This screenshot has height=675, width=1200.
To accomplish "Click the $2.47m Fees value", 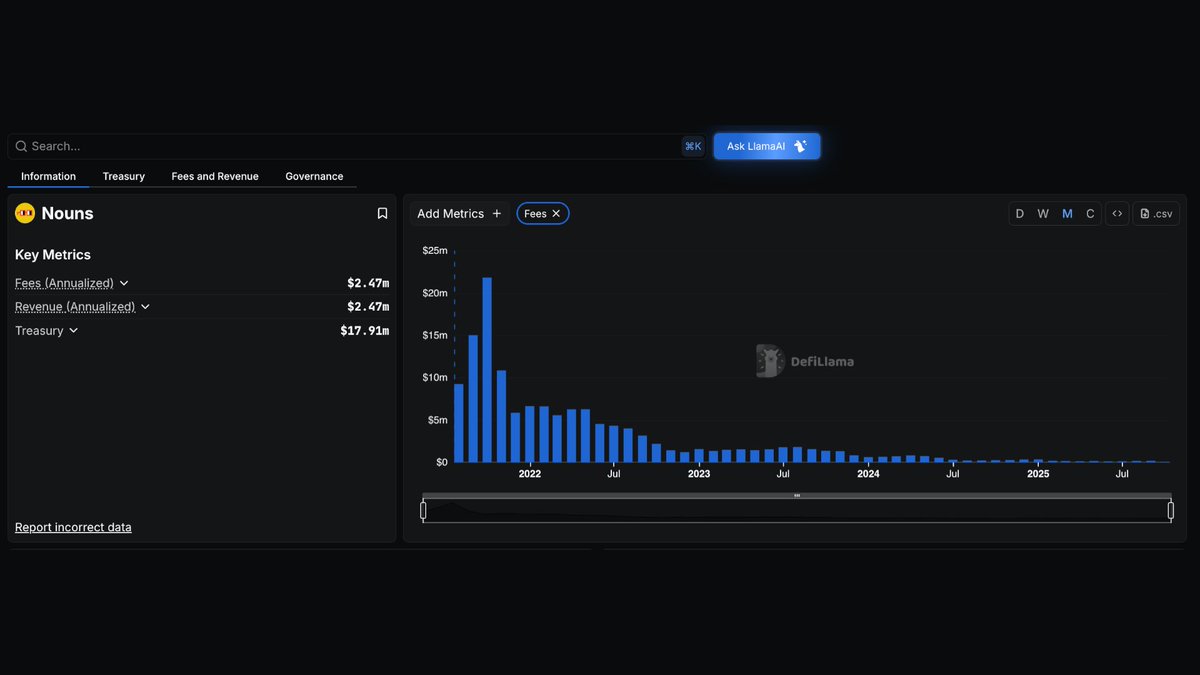I will [368, 283].
